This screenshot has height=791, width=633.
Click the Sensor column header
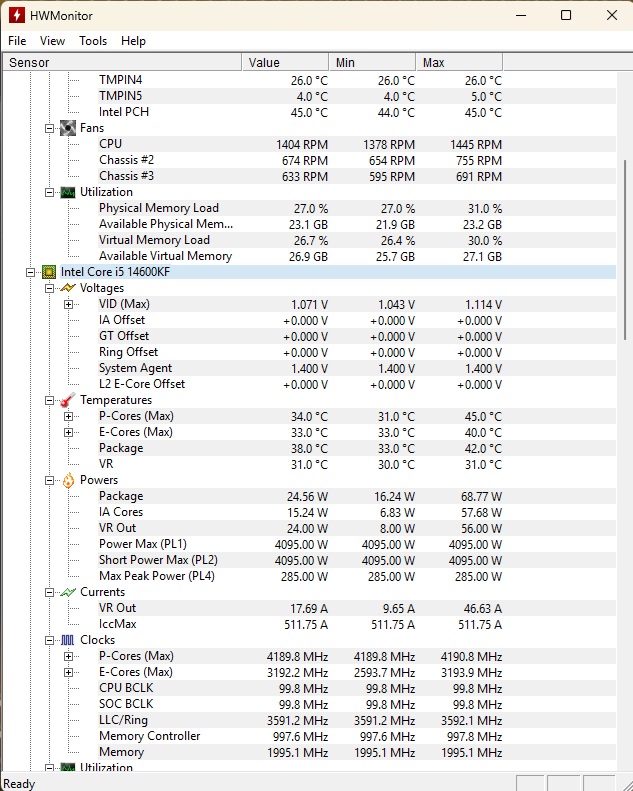pyautogui.click(x=122, y=63)
